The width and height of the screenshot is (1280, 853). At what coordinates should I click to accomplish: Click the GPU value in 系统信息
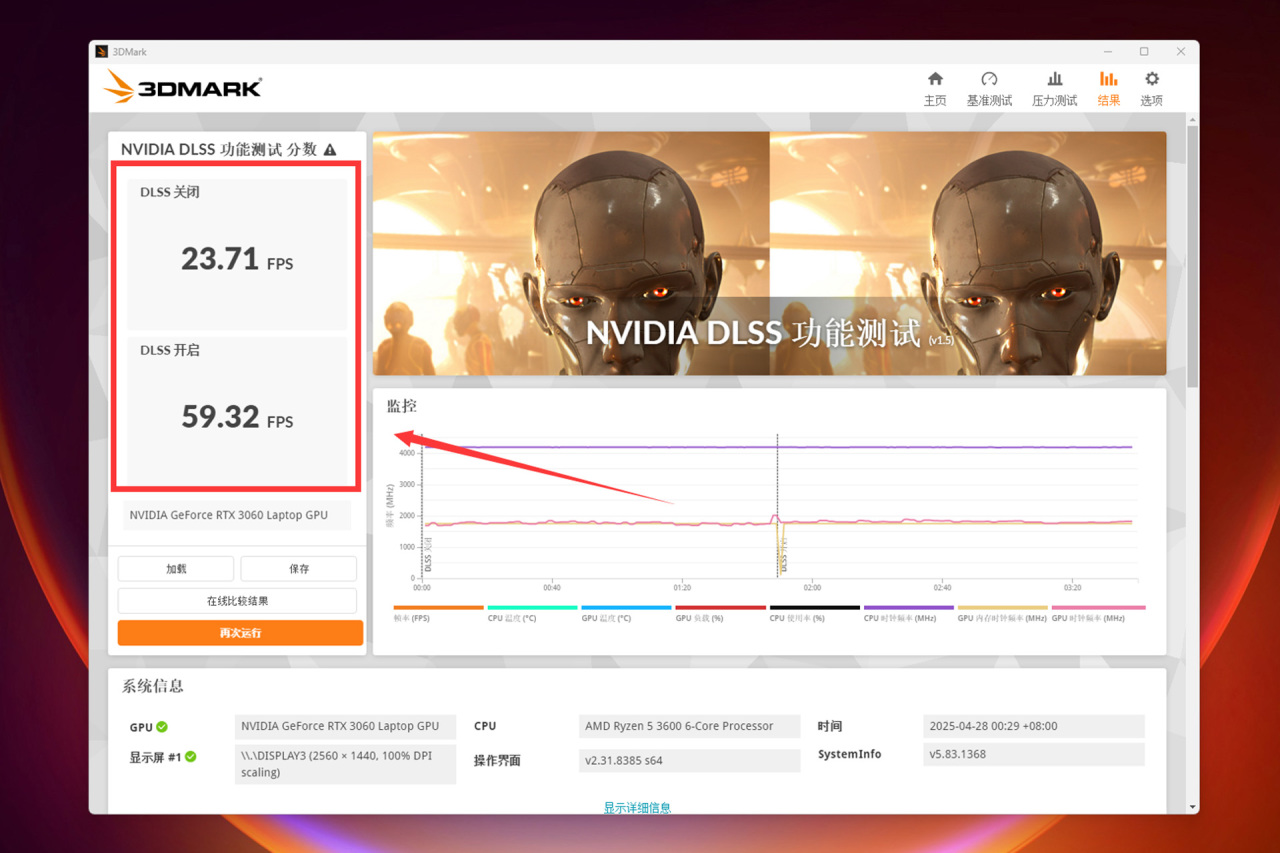345,727
